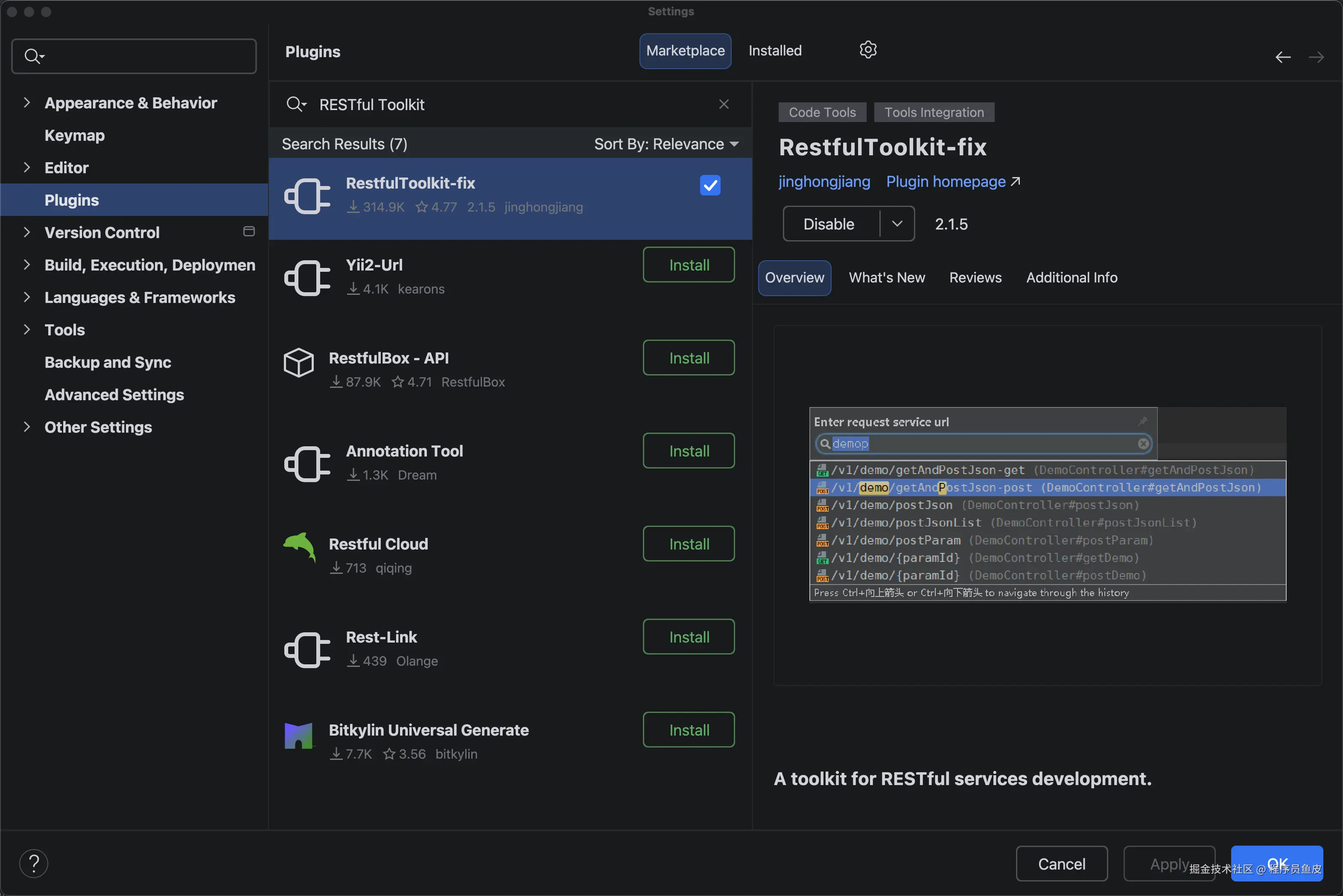Clear the RESTful Toolkit search text
Viewport: 1343px width, 896px height.
[x=723, y=104]
